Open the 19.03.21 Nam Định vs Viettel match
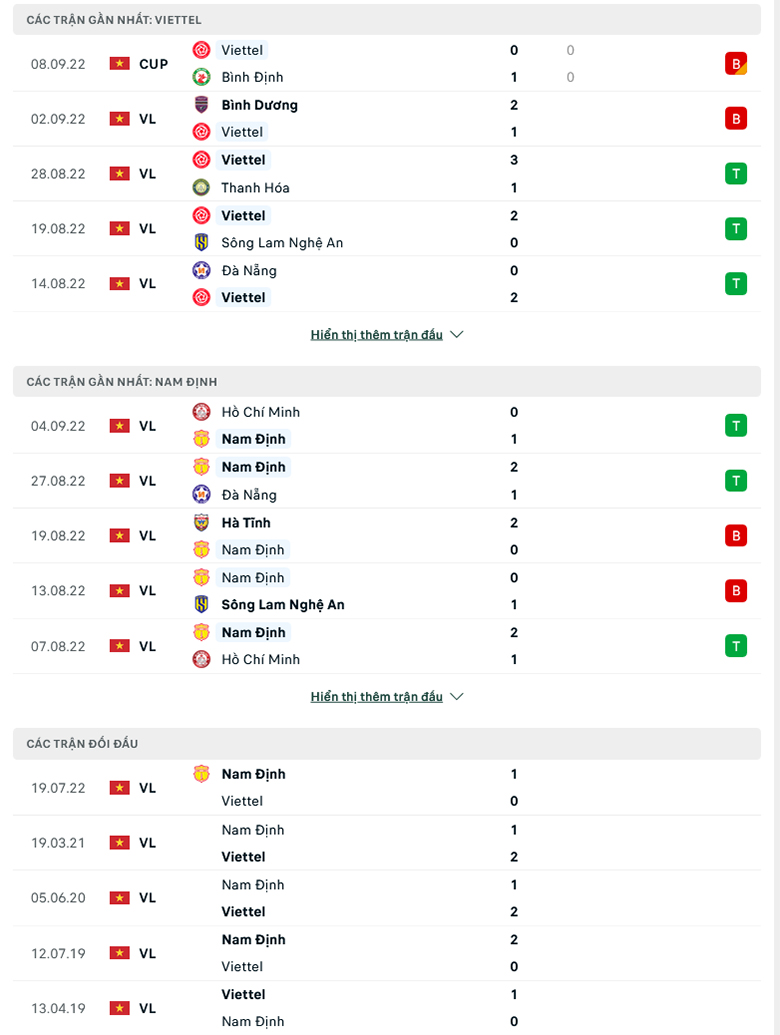 [x=387, y=843]
